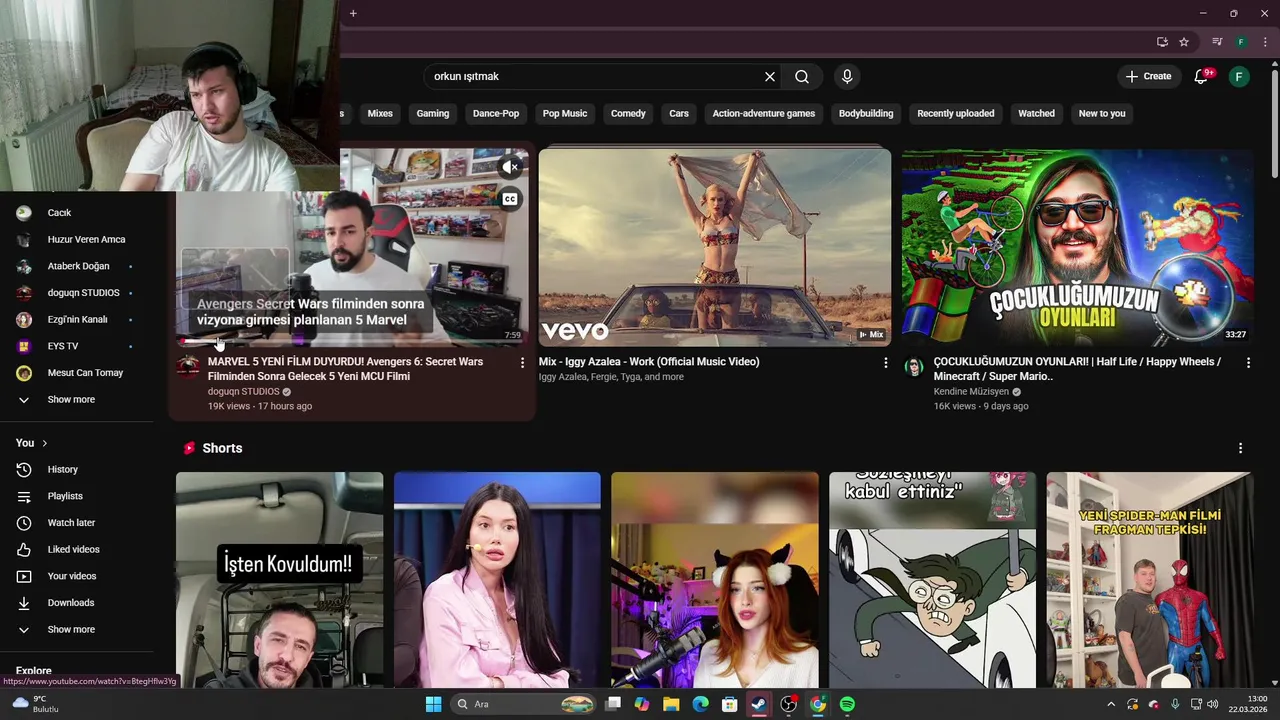Select the Gaming filter chip
This screenshot has height=720, width=1280.
pos(433,113)
